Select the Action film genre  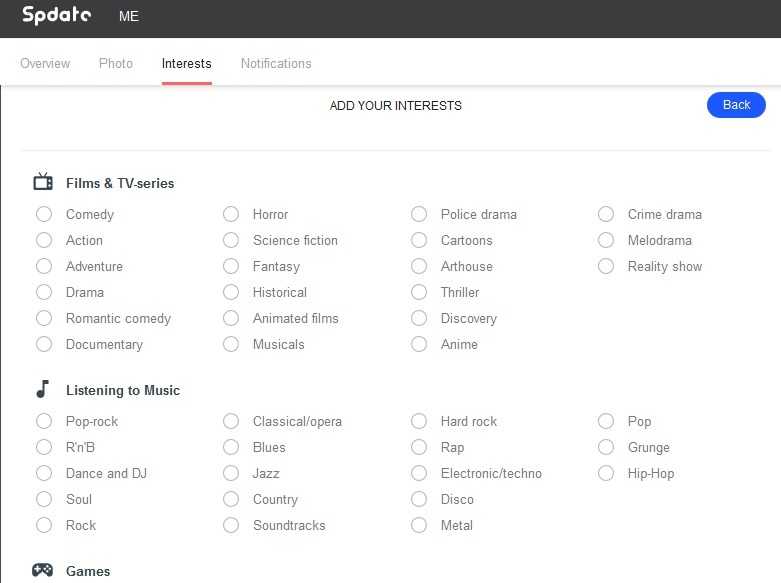(x=44, y=240)
